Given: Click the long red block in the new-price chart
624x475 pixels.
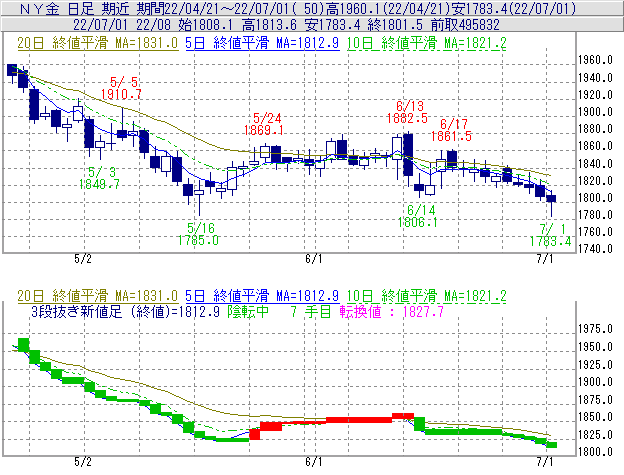Looking at the screenshot, I should pos(359,420).
